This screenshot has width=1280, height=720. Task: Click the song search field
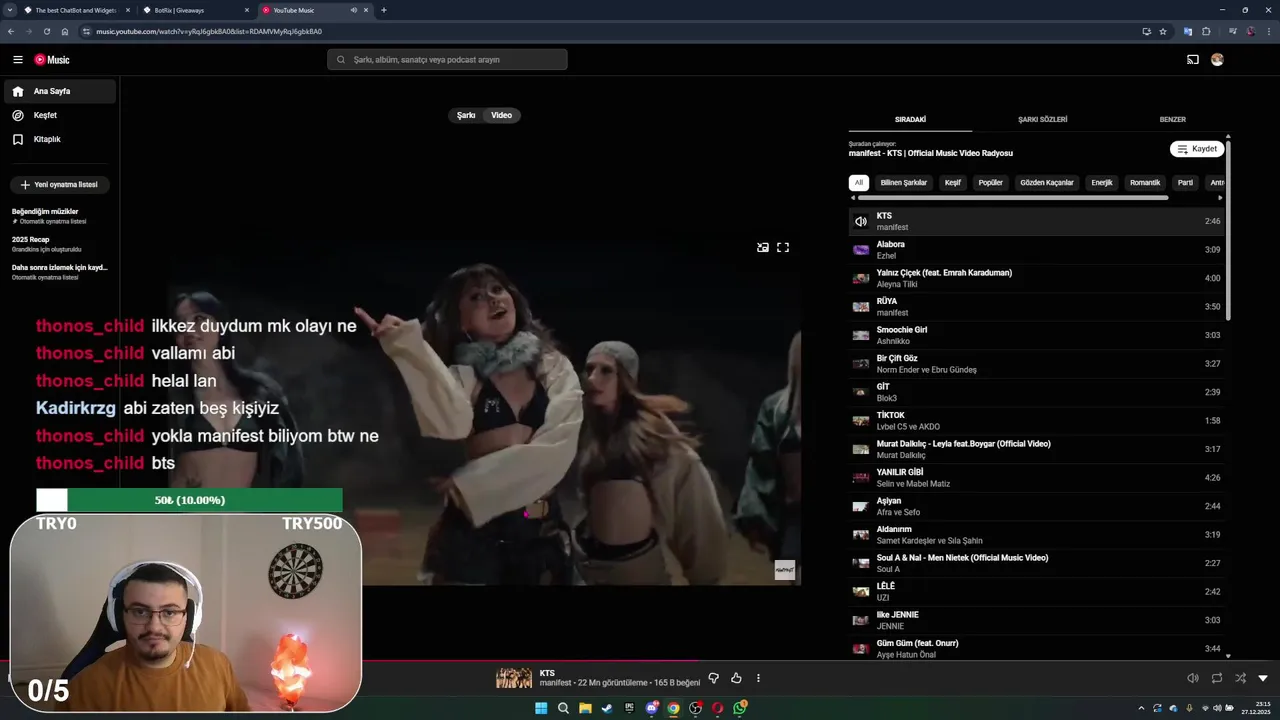(x=447, y=60)
